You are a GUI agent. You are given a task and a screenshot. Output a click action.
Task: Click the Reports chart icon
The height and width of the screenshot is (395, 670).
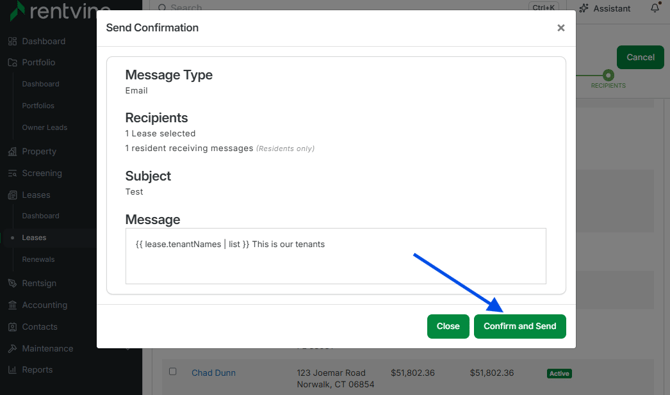click(x=12, y=370)
